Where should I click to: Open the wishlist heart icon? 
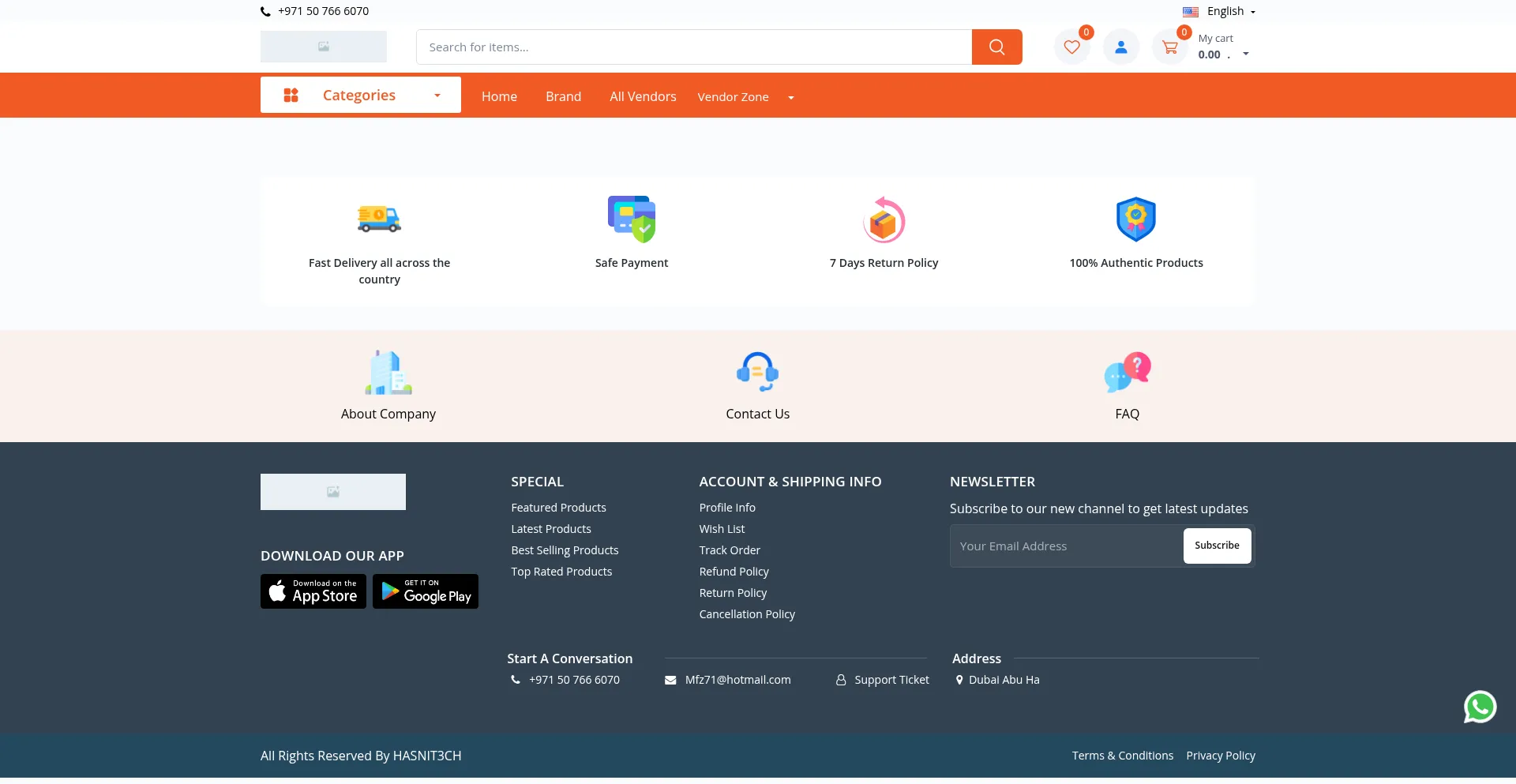pyautogui.click(x=1071, y=47)
